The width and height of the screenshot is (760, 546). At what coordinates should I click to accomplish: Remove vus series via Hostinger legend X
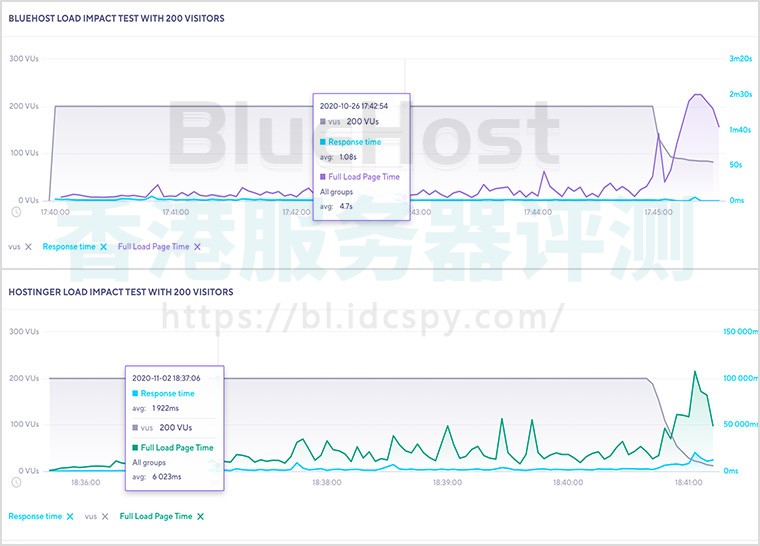coord(105,516)
